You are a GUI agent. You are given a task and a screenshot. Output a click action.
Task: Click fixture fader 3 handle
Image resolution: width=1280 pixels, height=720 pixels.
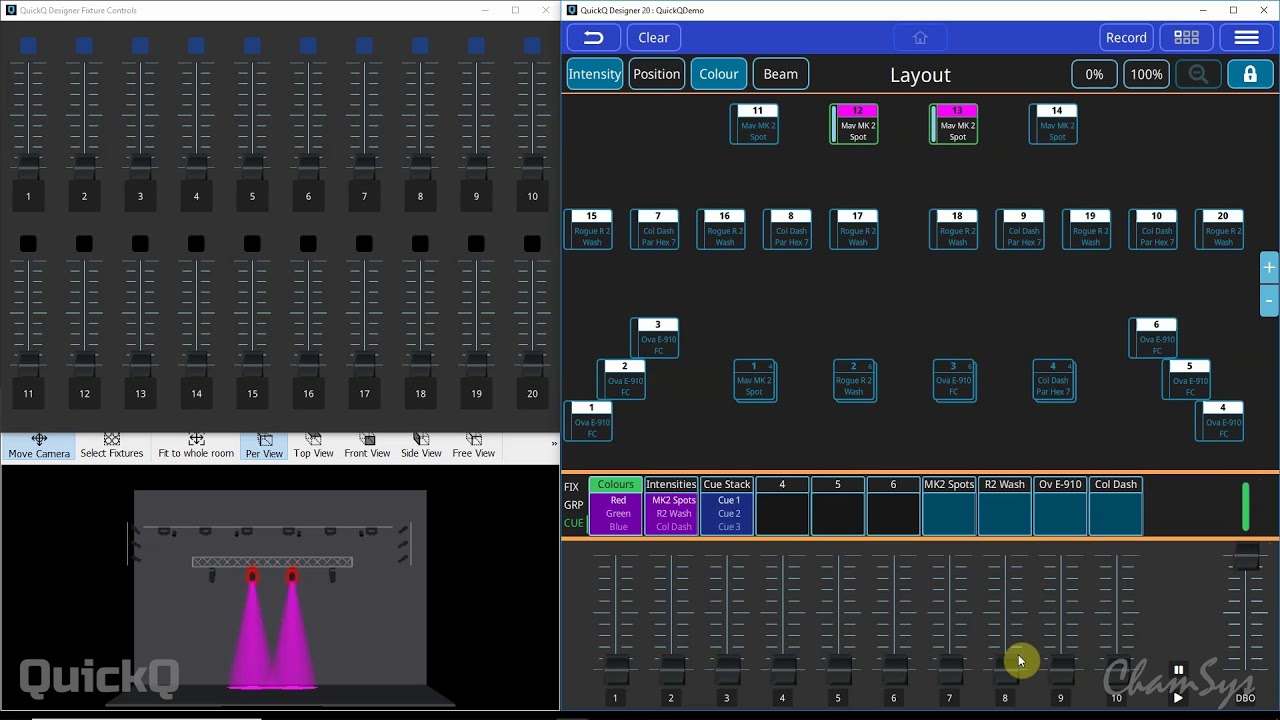pyautogui.click(x=140, y=168)
